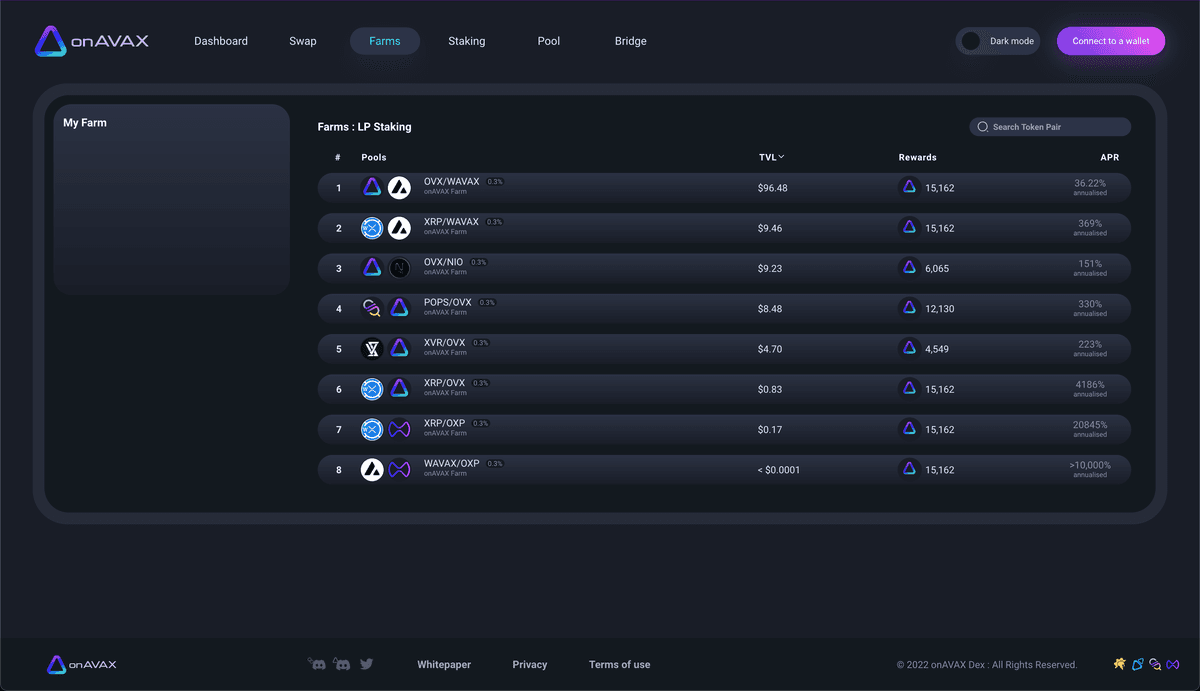Sort the table by TVL chevron
The height and width of the screenshot is (691, 1200).
pos(782,156)
